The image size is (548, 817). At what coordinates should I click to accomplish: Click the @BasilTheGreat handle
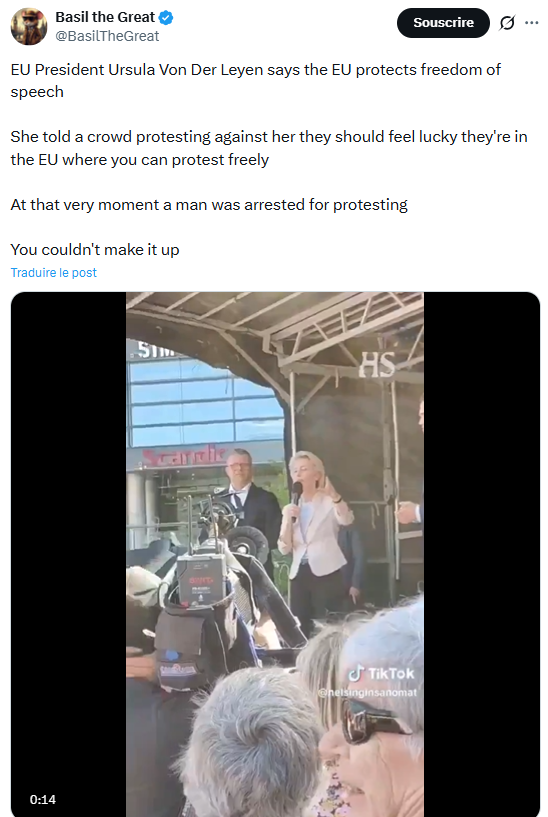(x=107, y=36)
